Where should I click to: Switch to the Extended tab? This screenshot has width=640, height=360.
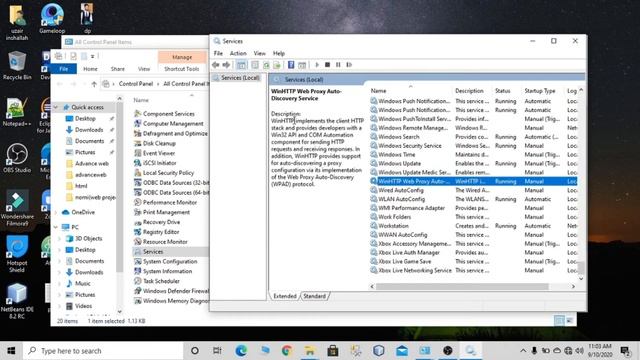pos(284,296)
